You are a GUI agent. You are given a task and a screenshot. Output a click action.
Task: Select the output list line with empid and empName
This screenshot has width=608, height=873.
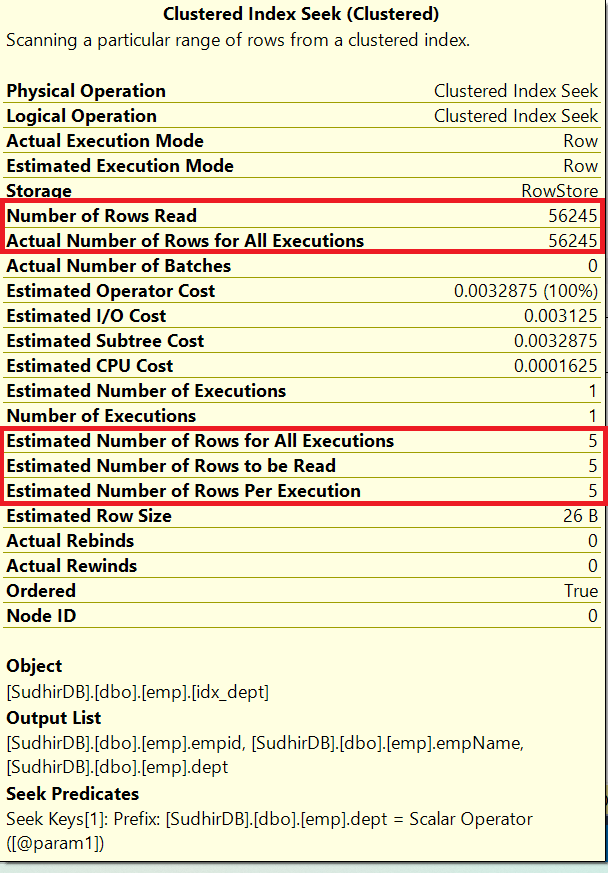coord(265,743)
